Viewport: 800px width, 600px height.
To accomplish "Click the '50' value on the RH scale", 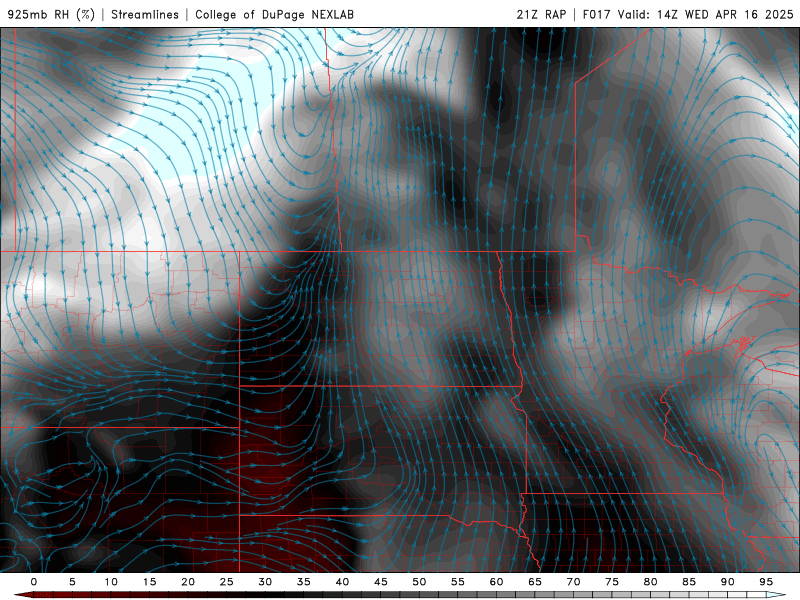I will coord(419,582).
